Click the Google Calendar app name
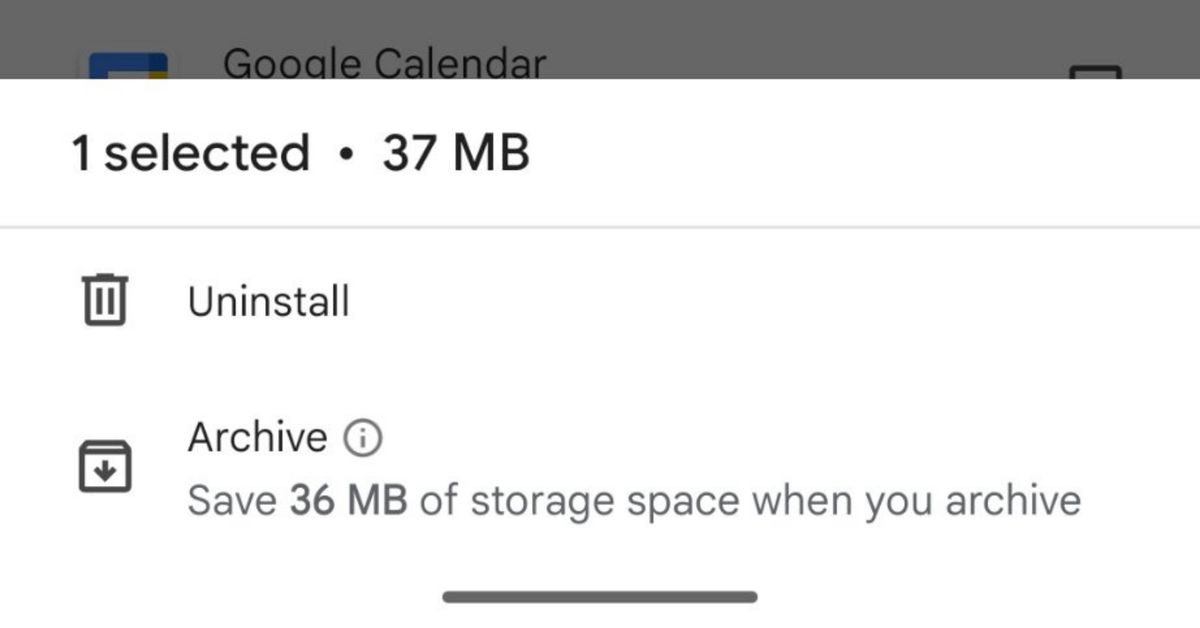1200x628 pixels. [x=384, y=63]
